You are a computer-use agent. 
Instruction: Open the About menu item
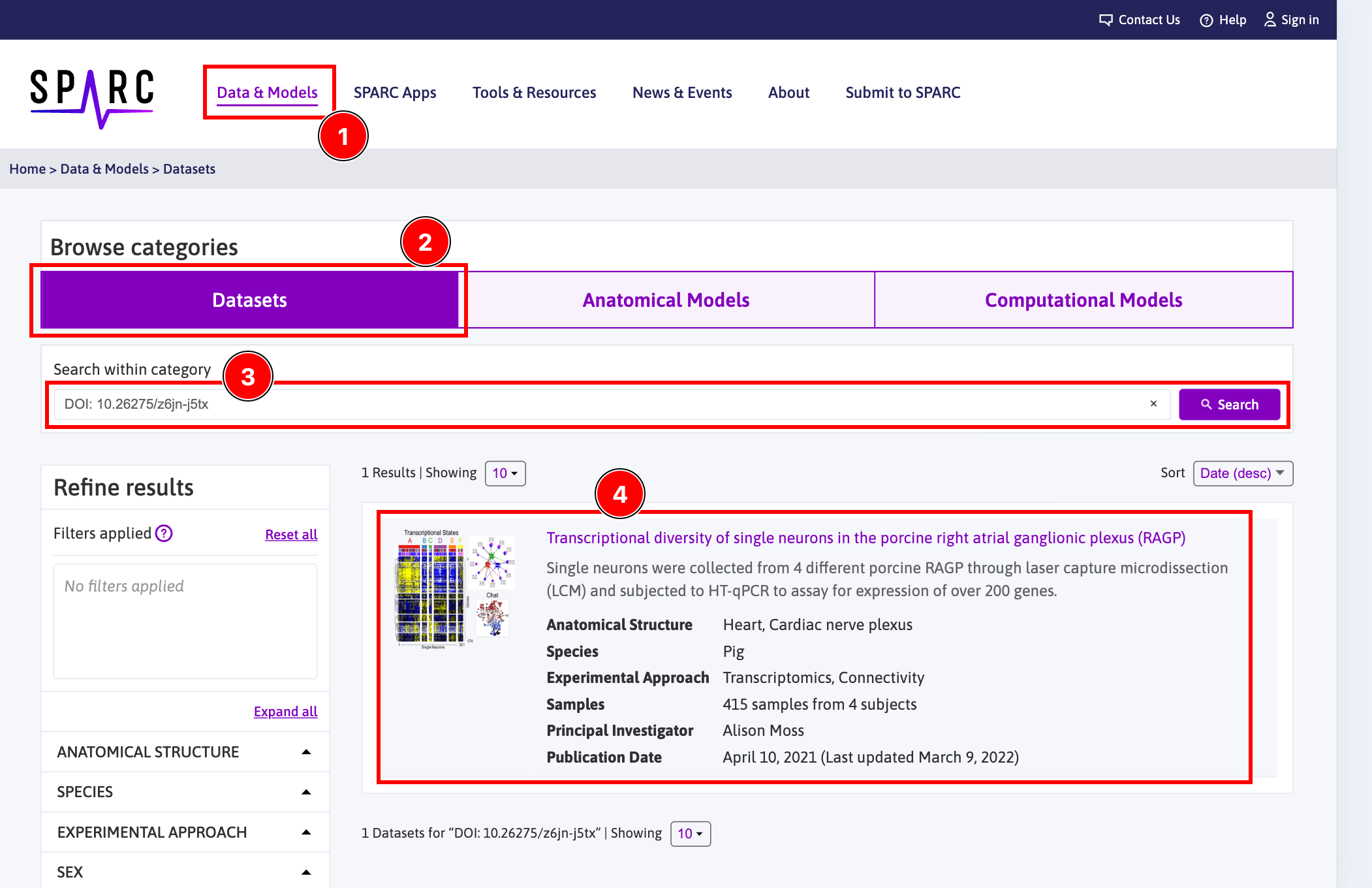pos(788,93)
